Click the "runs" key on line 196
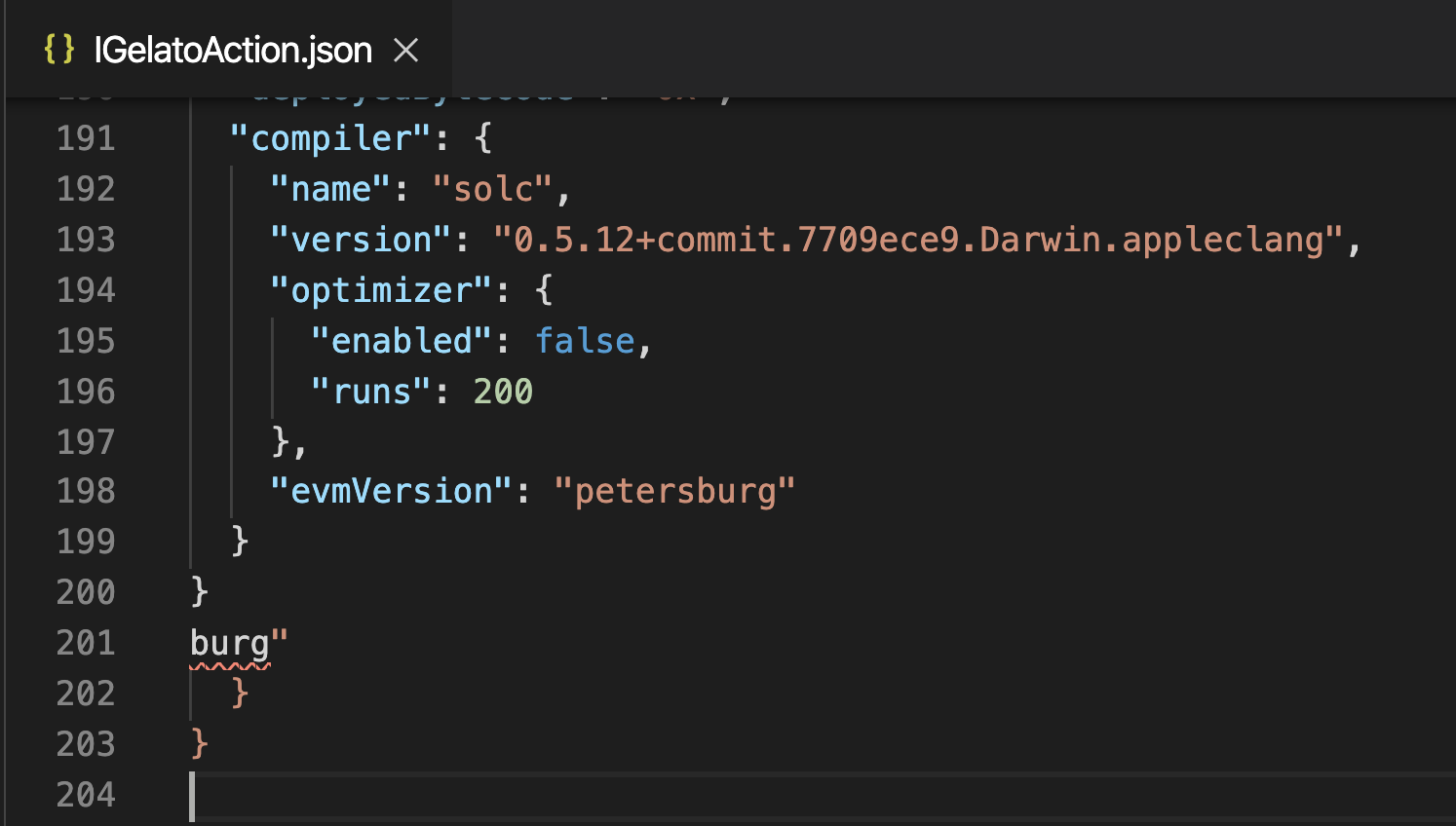The height and width of the screenshot is (826, 1456). (x=371, y=392)
